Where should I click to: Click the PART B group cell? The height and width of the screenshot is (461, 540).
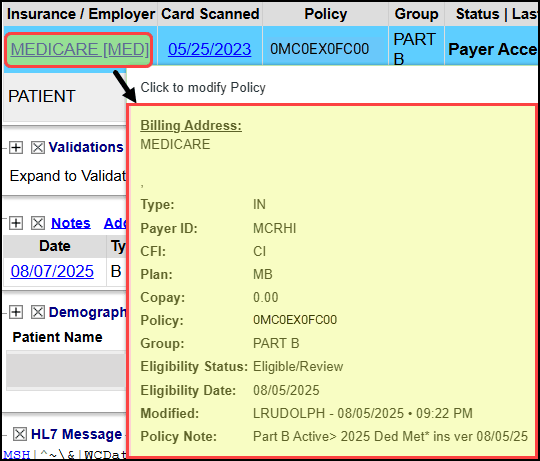(x=415, y=49)
